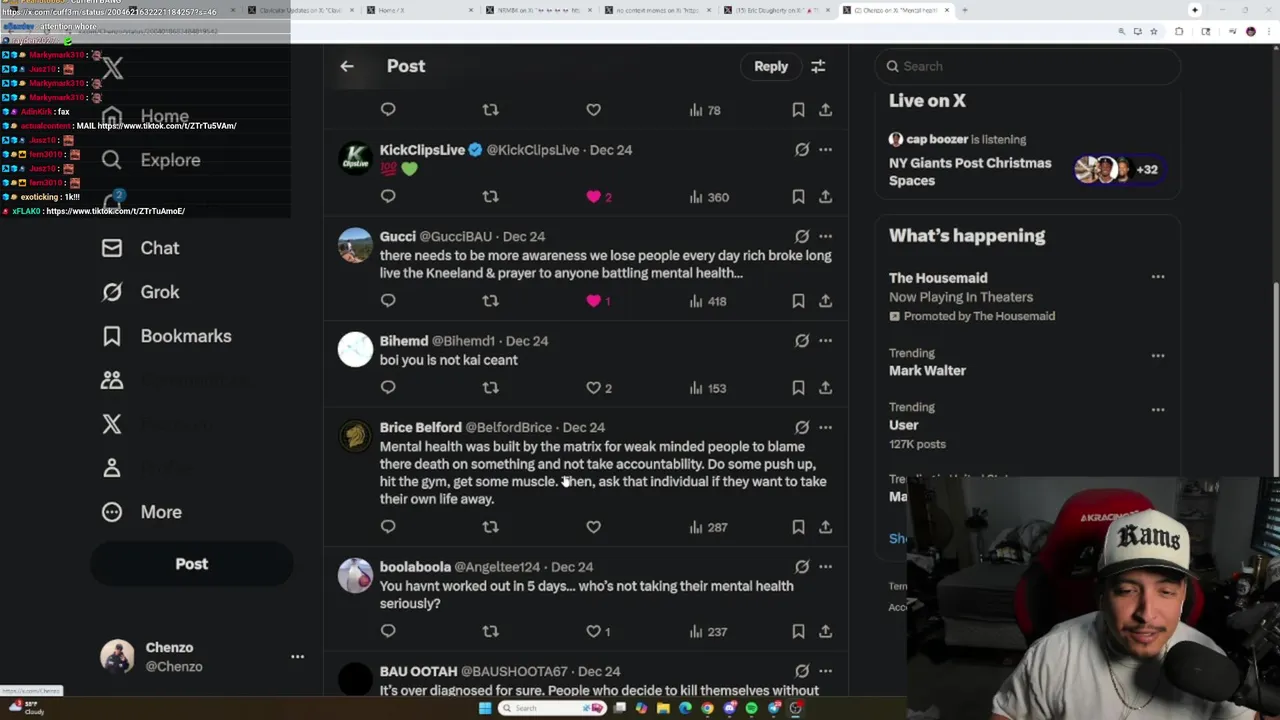The image size is (1280, 720).
Task: Open more options on BAU OOTAH's reply
Action: (x=825, y=671)
